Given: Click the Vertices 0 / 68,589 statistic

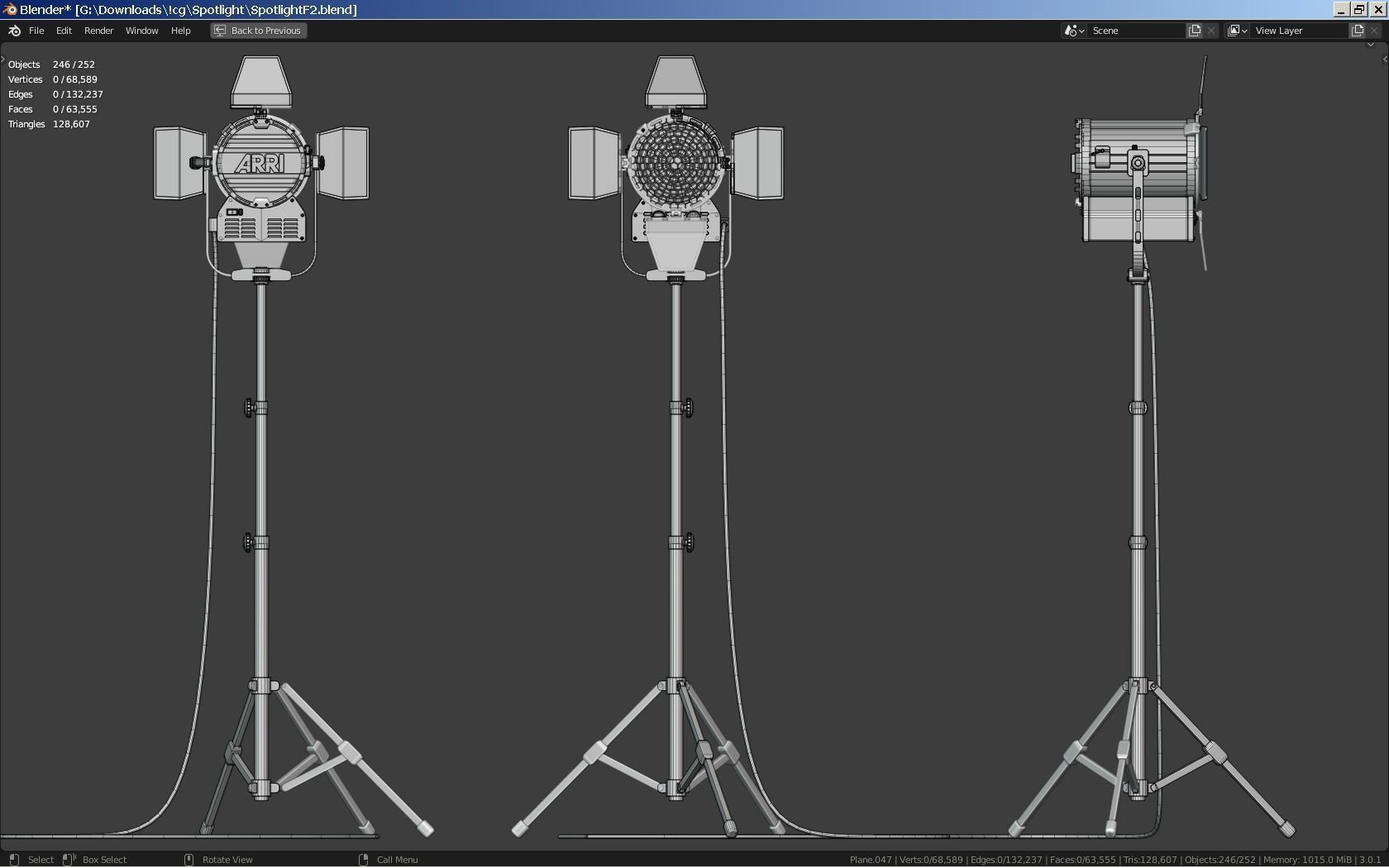Looking at the screenshot, I should coord(53,79).
